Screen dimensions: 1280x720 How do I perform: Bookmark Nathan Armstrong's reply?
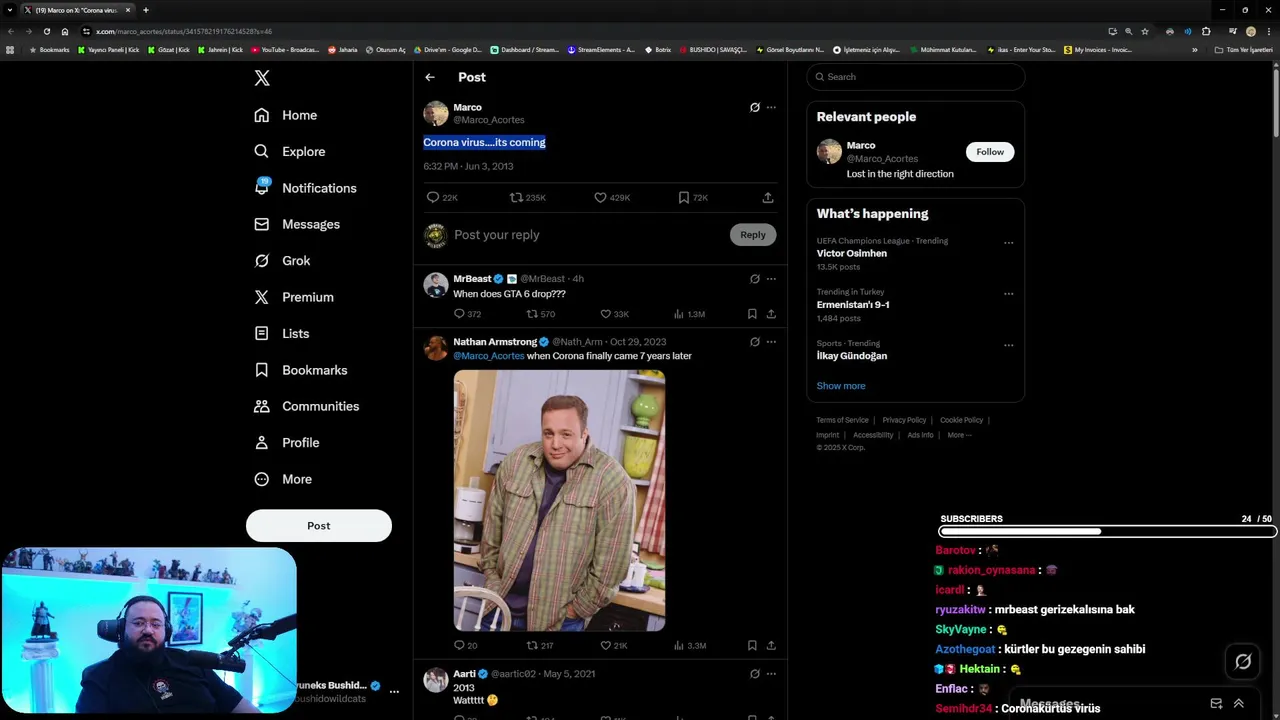click(752, 646)
